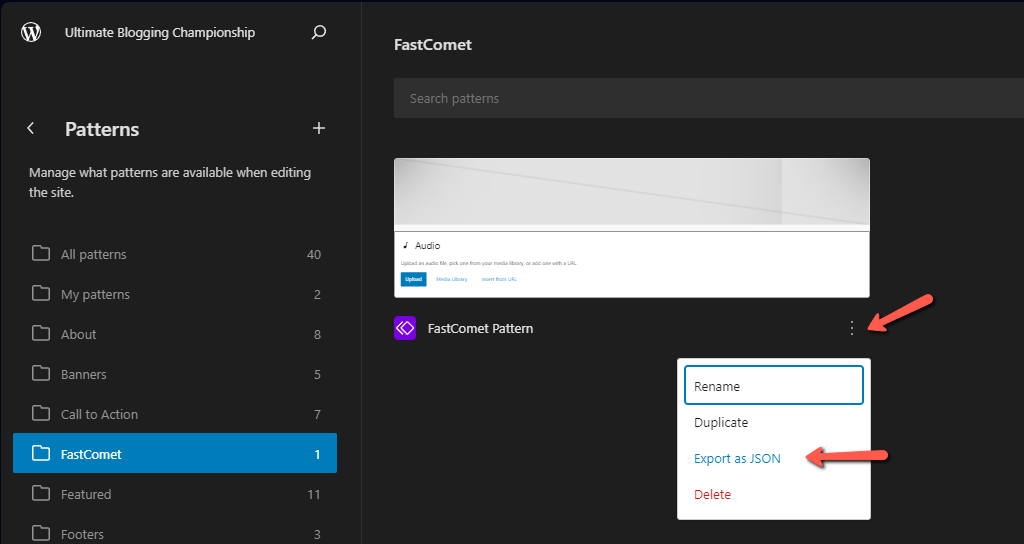Open the three-dot actions menu for FastComet Pattern
1024x544 pixels.
click(851, 328)
